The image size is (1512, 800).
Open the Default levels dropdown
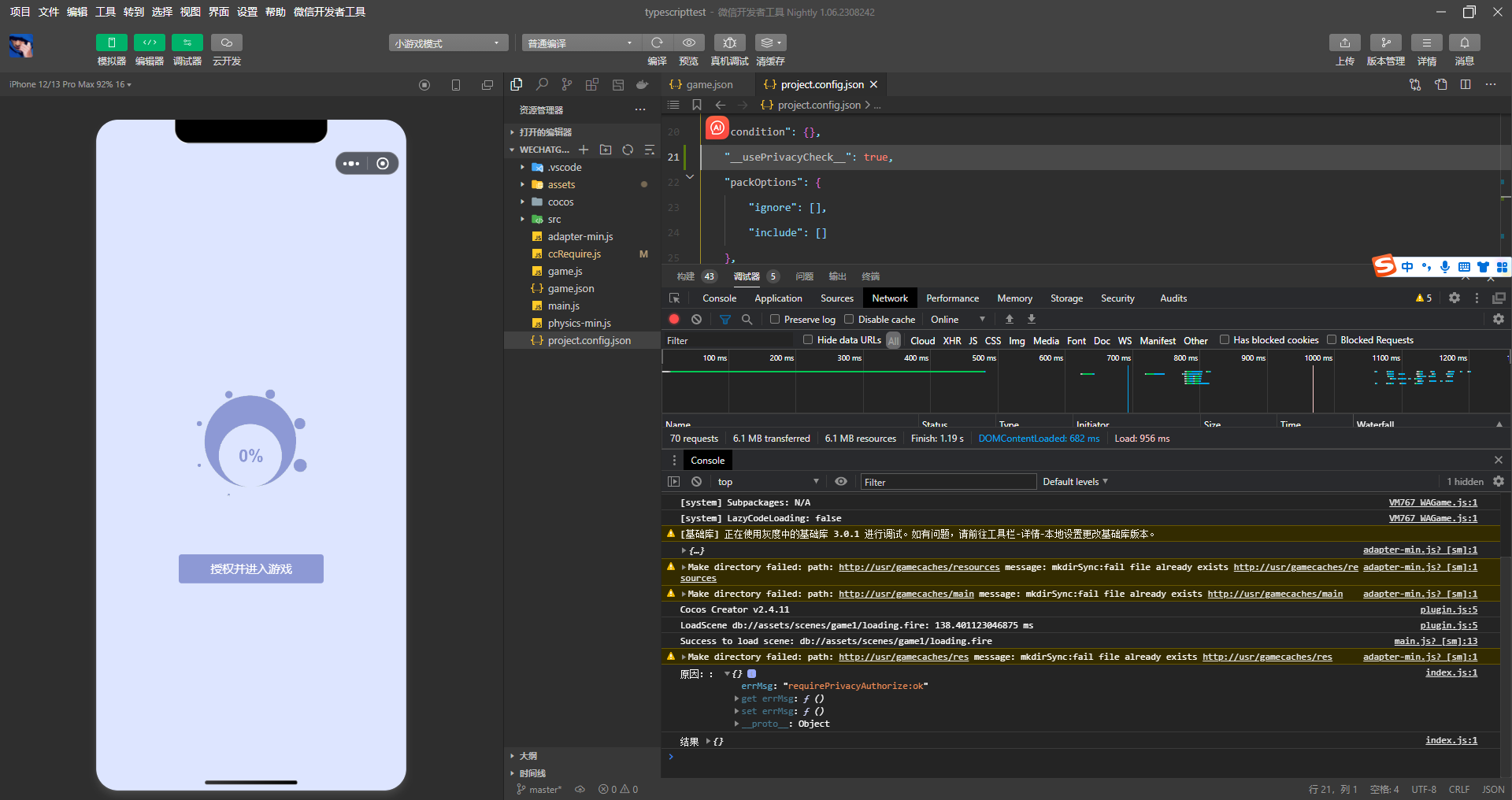(x=1075, y=481)
